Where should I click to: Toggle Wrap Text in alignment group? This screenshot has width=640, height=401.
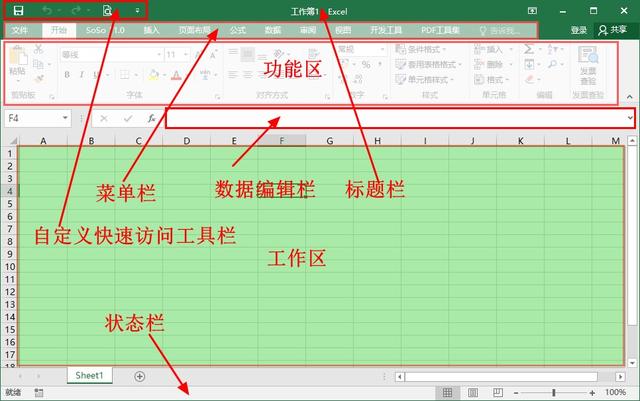pyautogui.click(x=313, y=53)
